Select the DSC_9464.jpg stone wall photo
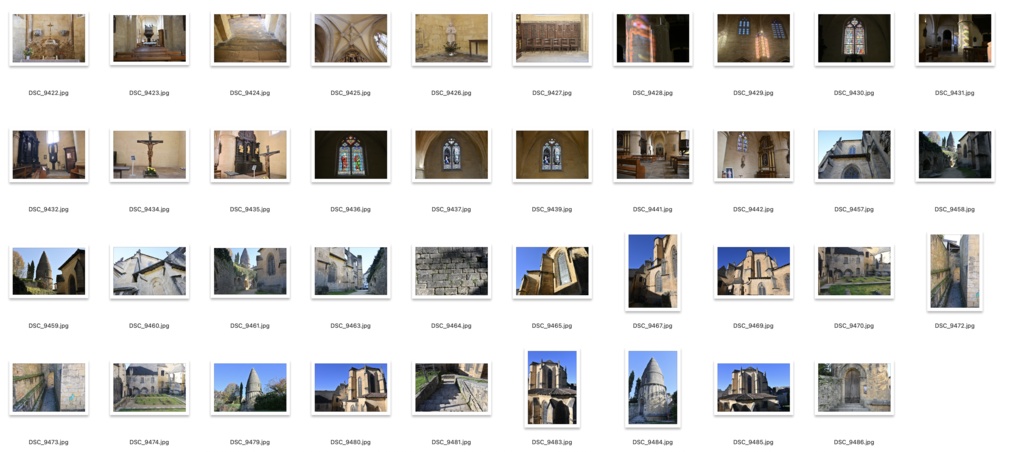 point(451,271)
